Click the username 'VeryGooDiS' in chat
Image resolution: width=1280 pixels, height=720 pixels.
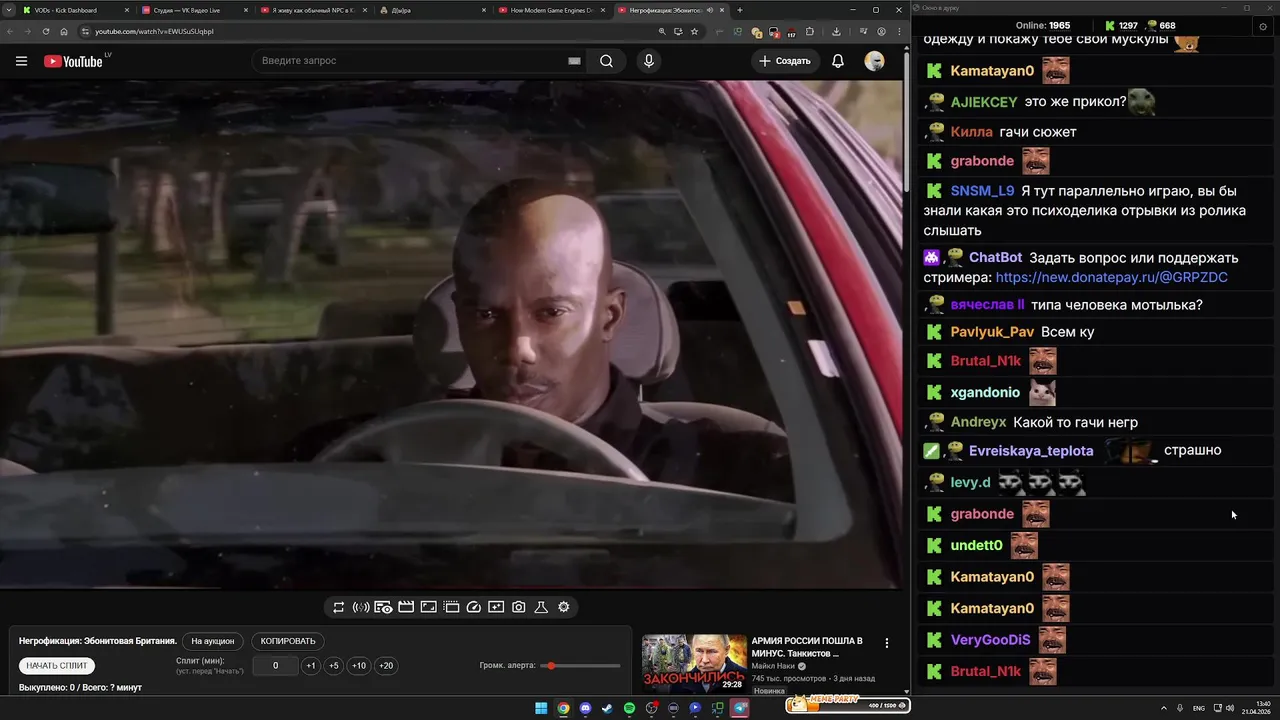tap(990, 640)
